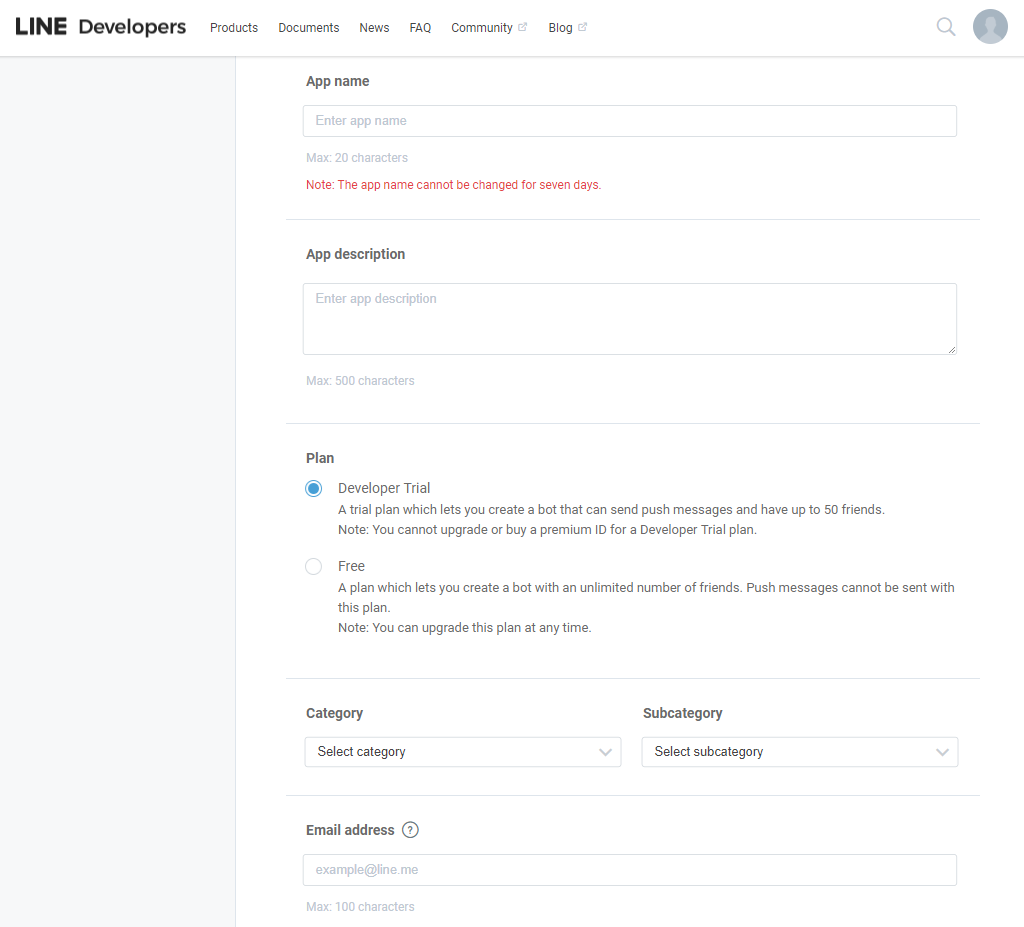Click the Blog external link icon
Image resolution: width=1024 pixels, height=927 pixels.
(x=583, y=27)
